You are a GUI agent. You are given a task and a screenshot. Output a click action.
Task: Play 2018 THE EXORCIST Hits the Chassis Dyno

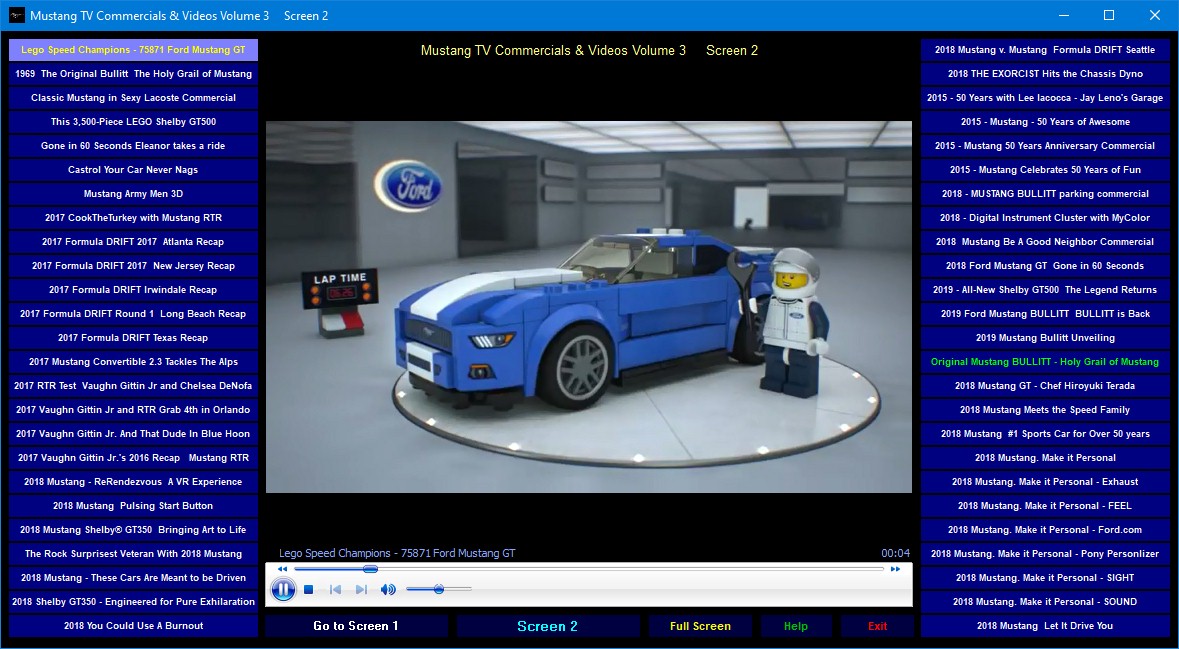pos(1045,74)
